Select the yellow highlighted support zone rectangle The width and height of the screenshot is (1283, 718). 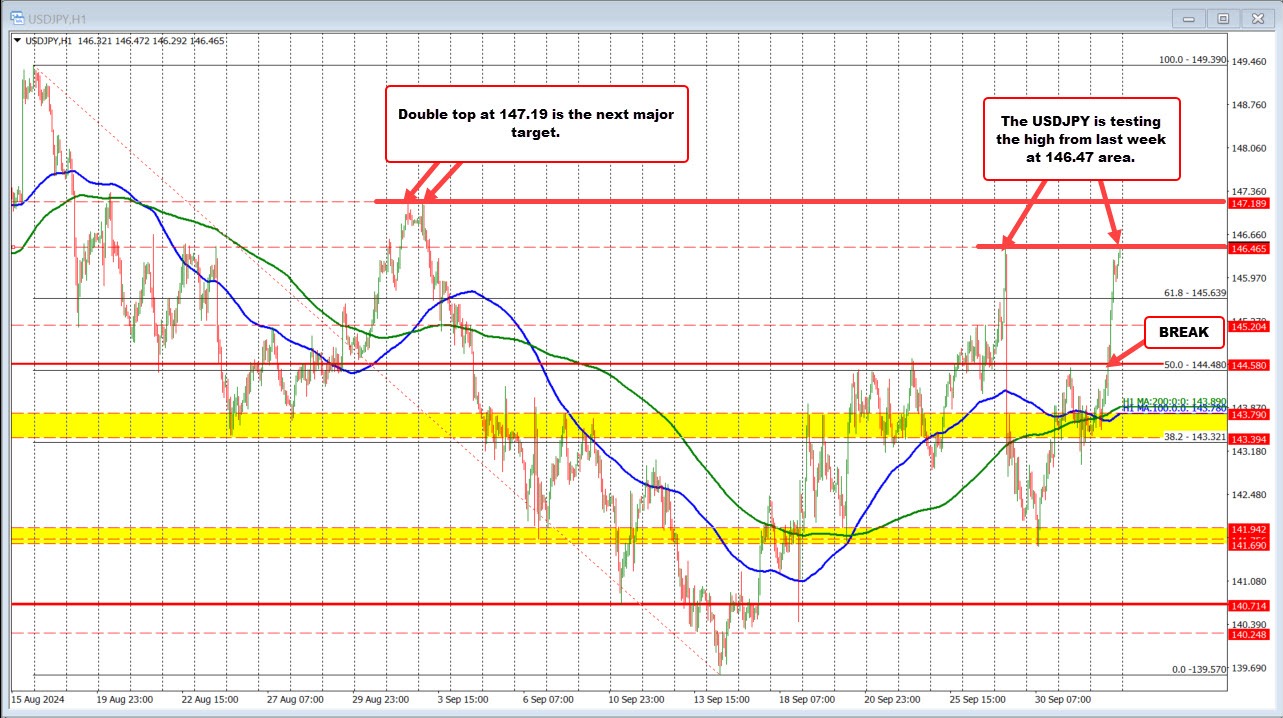tap(400, 425)
